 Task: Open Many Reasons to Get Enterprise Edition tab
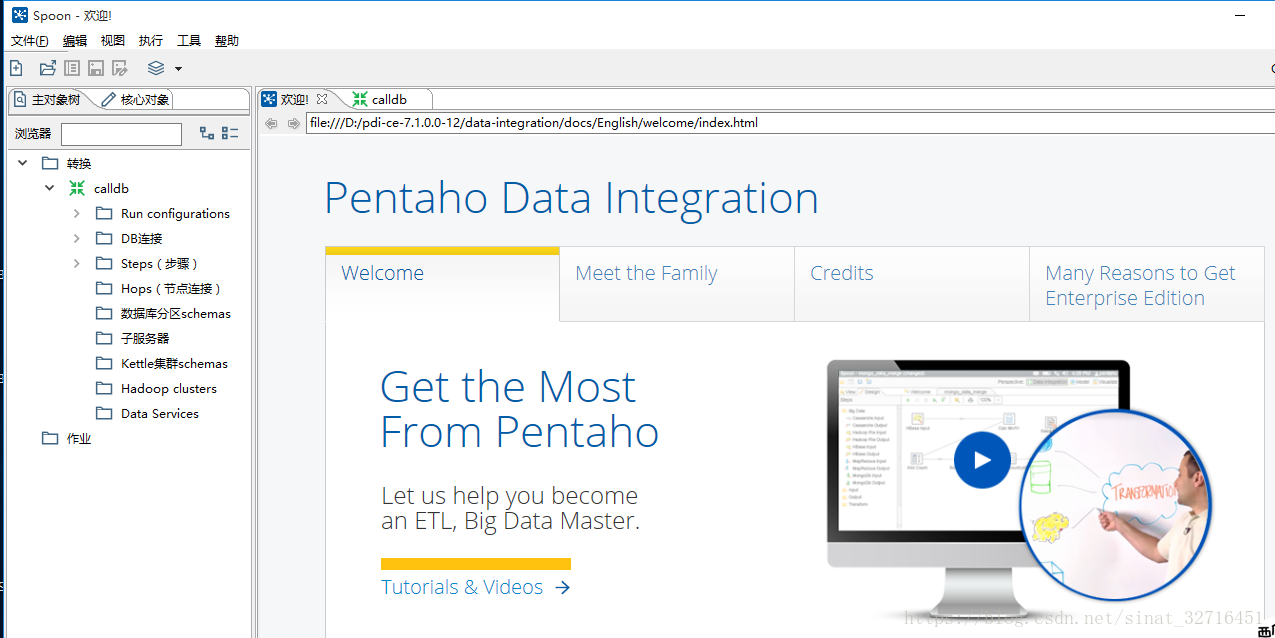point(1147,285)
